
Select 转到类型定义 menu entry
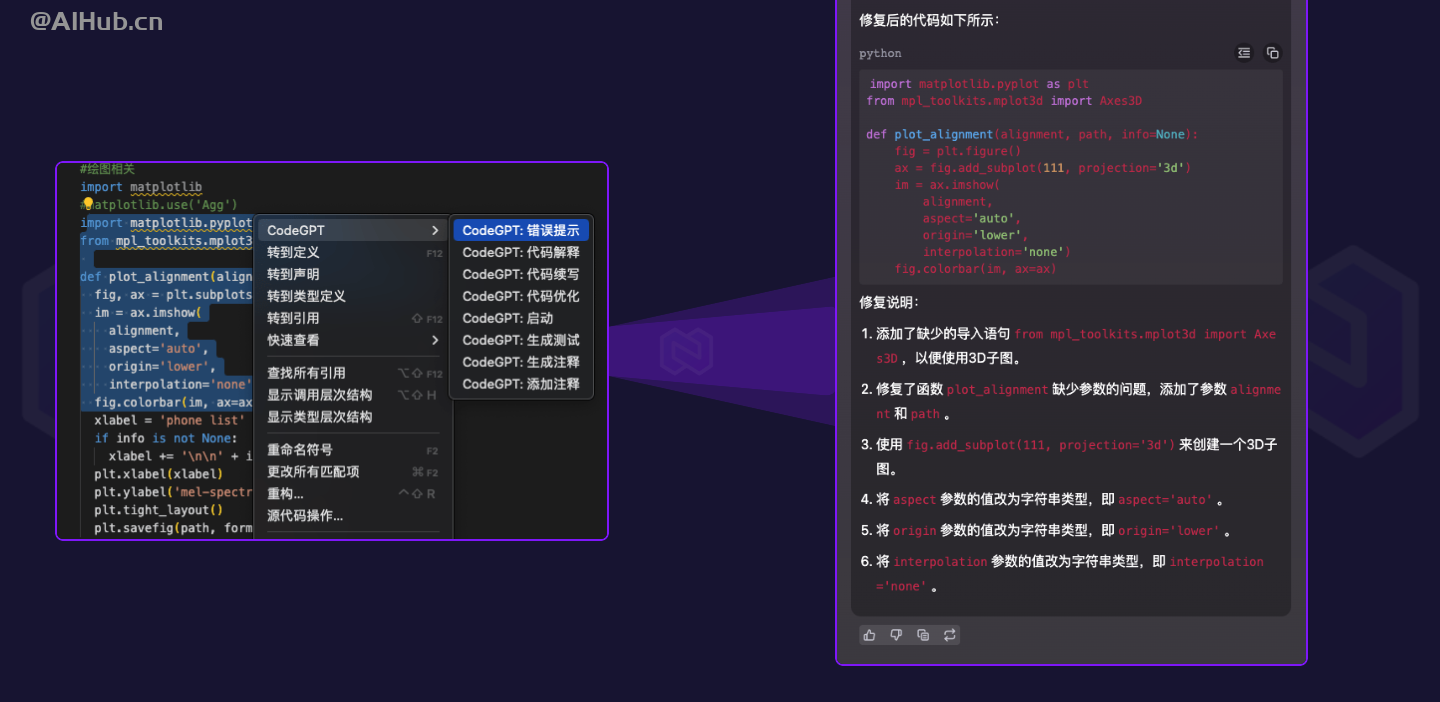tap(354, 296)
